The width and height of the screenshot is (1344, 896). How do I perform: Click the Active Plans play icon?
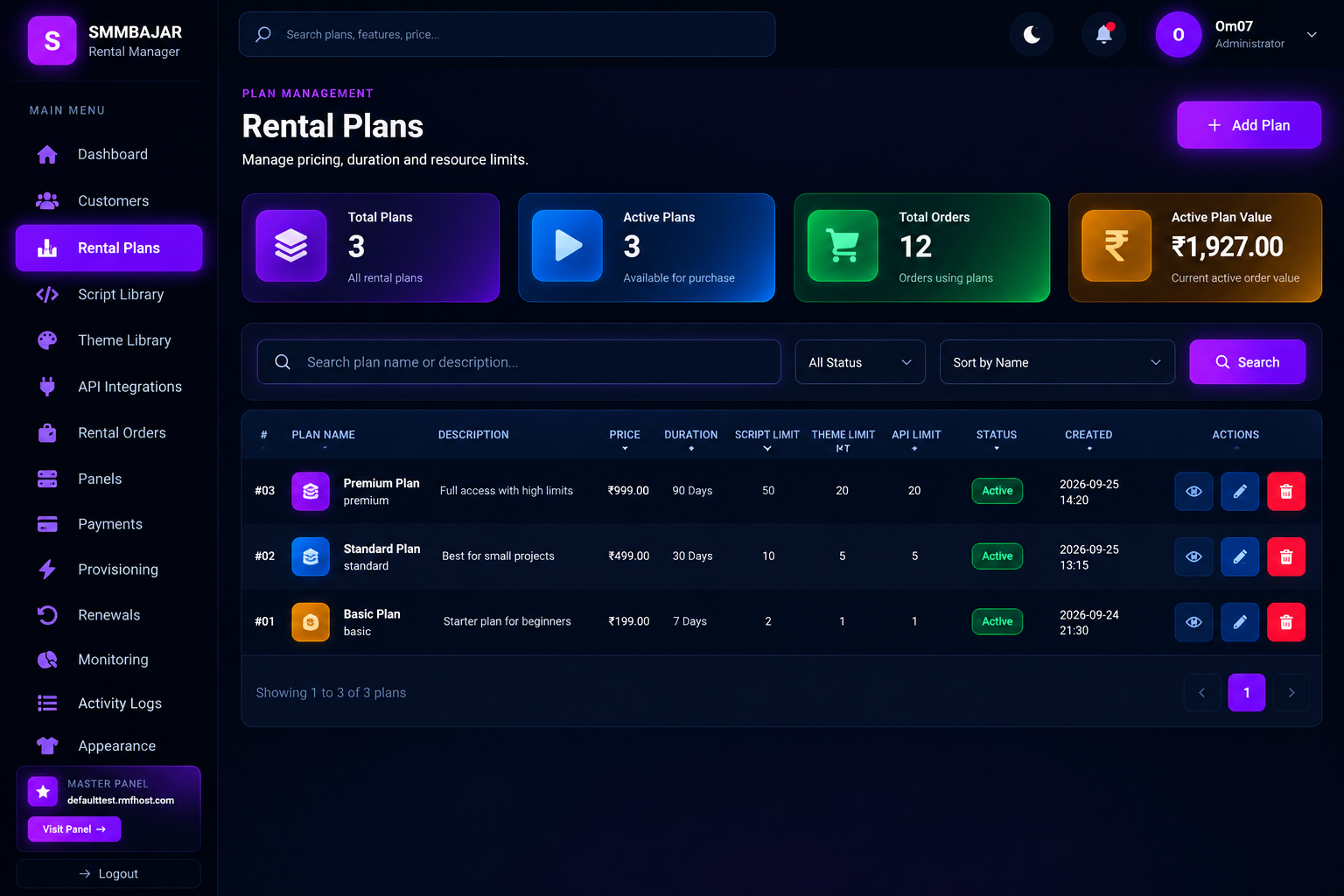click(568, 246)
